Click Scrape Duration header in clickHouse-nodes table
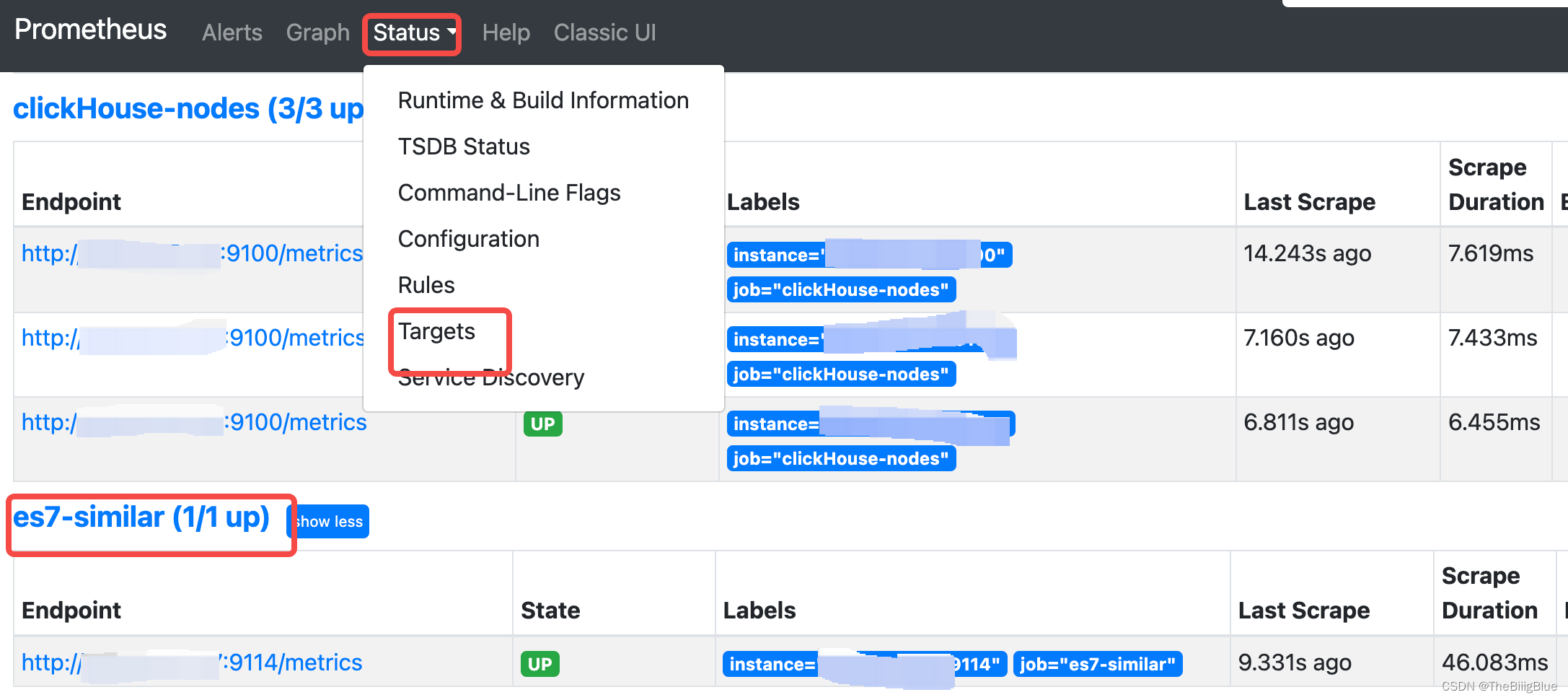The height and width of the screenshot is (700, 1568). 1496,185
